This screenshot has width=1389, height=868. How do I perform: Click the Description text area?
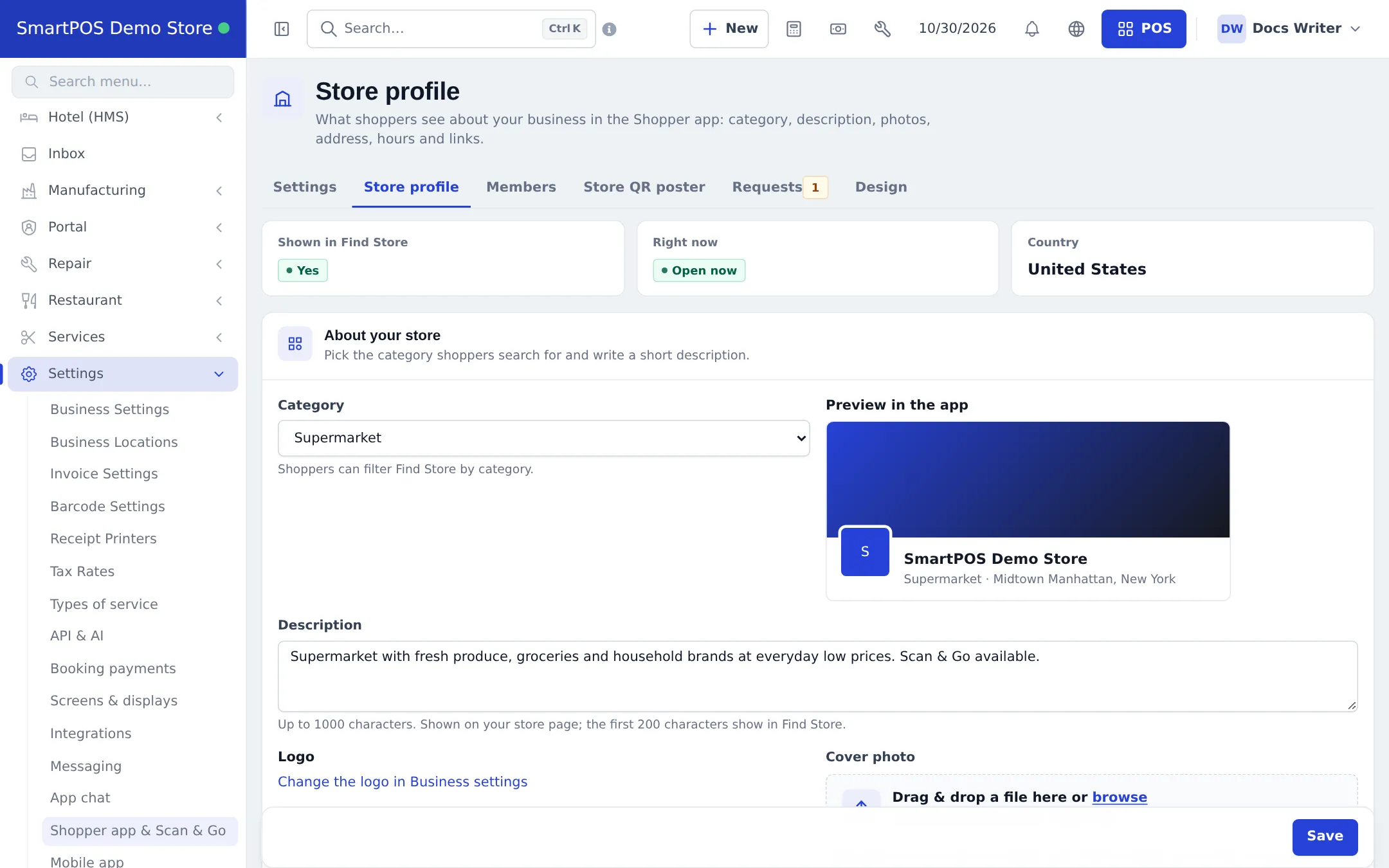(817, 676)
